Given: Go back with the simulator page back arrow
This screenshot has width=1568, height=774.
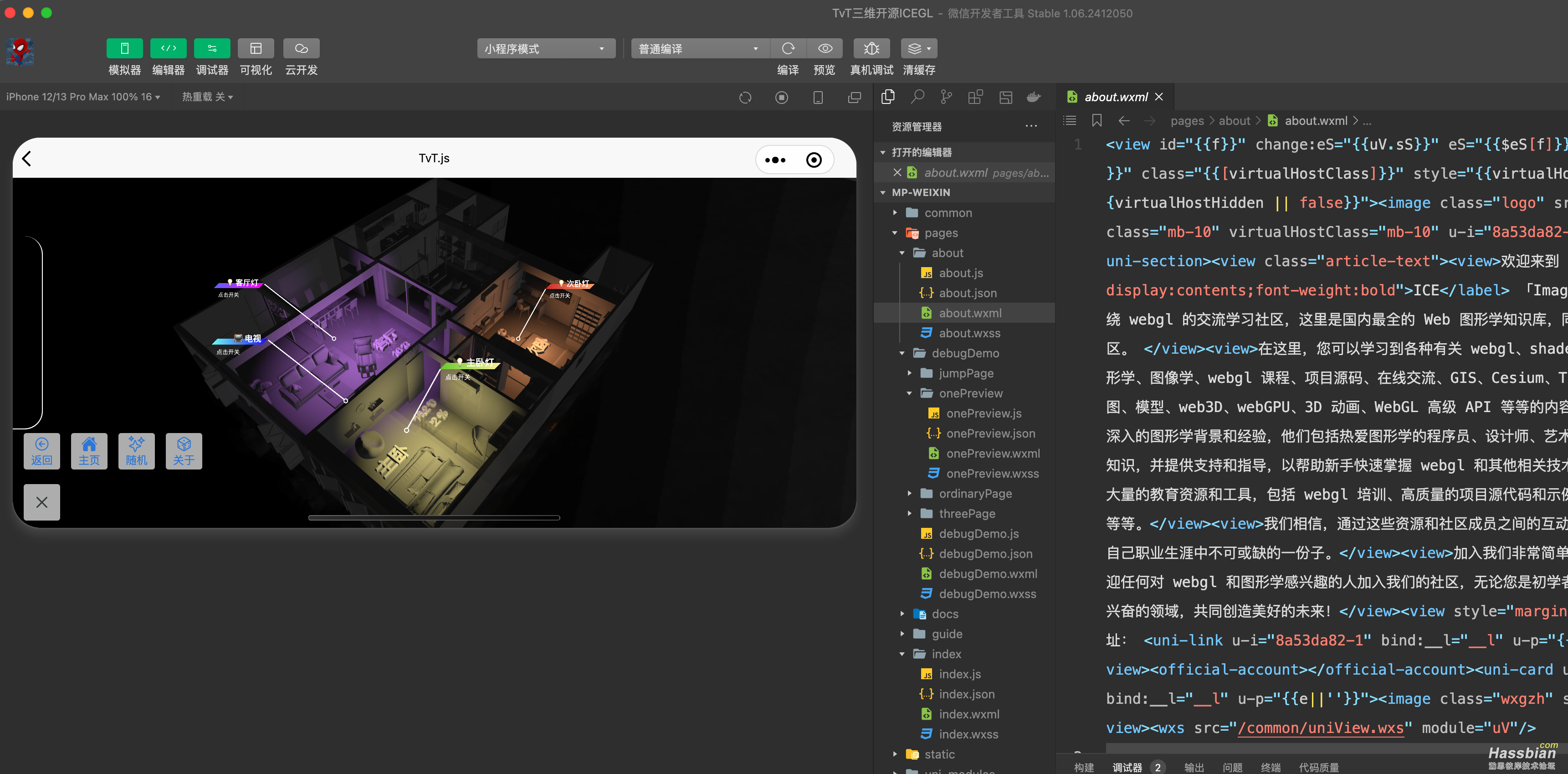Looking at the screenshot, I should [26, 158].
